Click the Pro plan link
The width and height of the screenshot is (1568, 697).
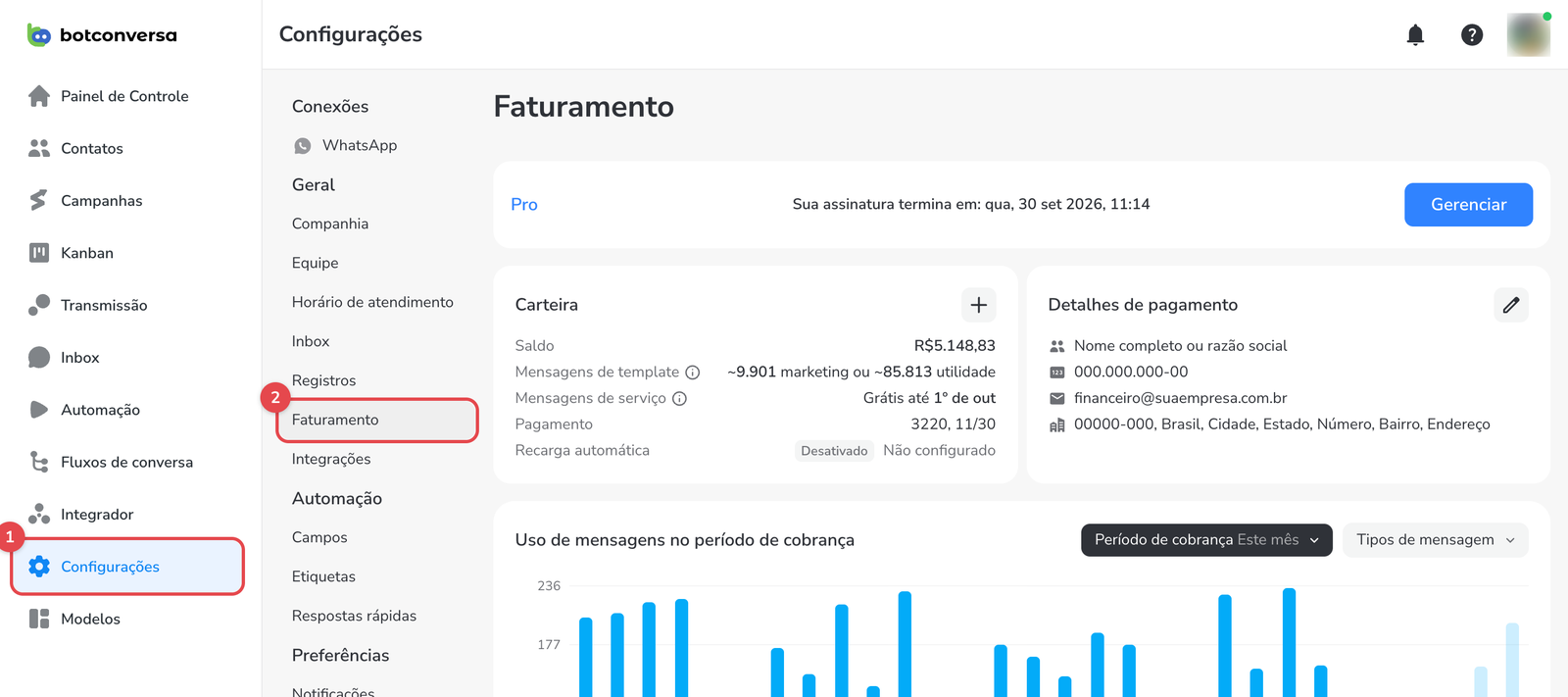coord(524,205)
